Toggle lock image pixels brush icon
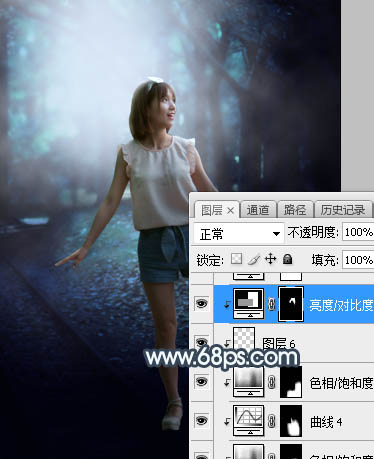374x459 pixels. [x=254, y=259]
